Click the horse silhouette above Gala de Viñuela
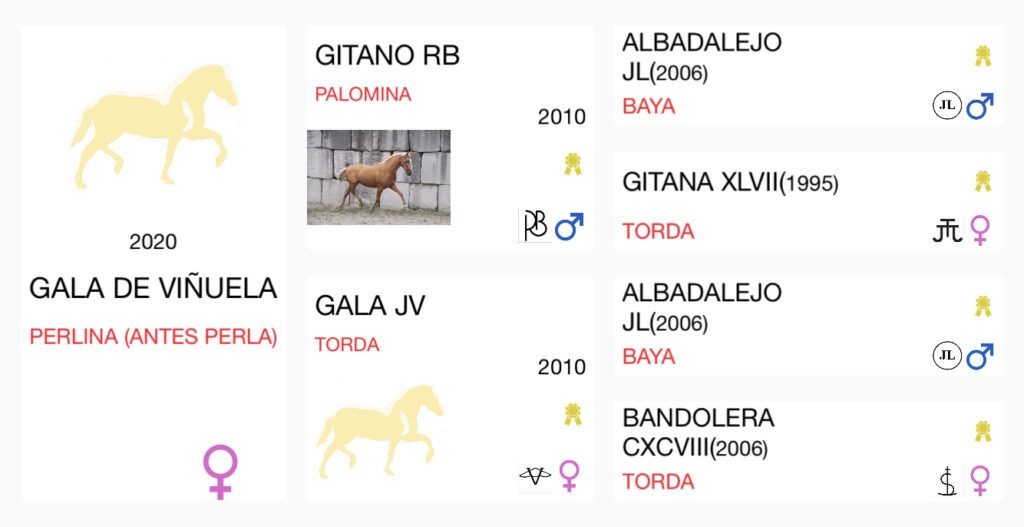 [155, 125]
